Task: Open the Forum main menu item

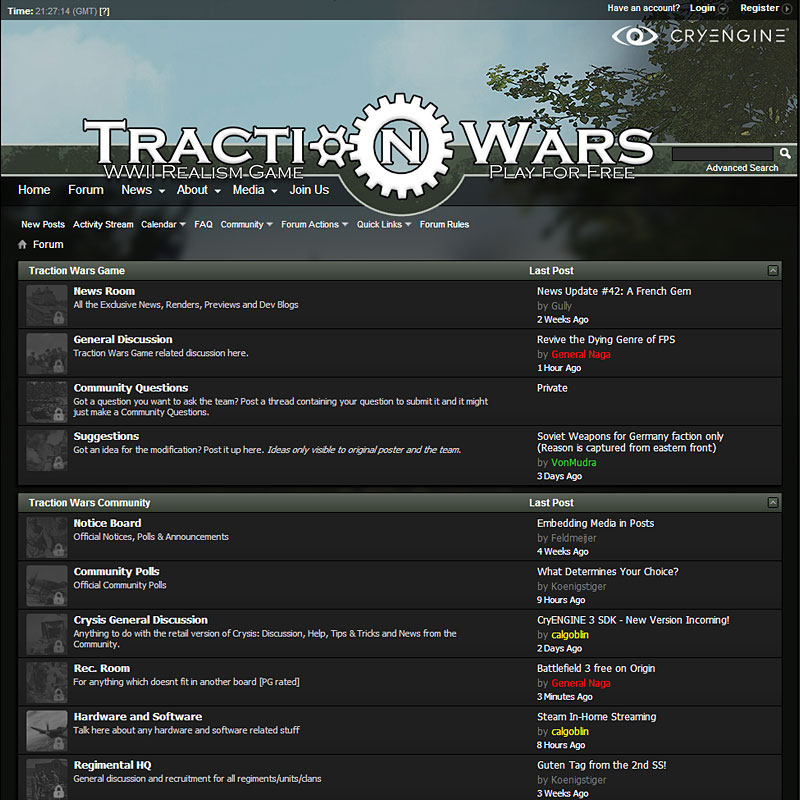Action: point(86,190)
